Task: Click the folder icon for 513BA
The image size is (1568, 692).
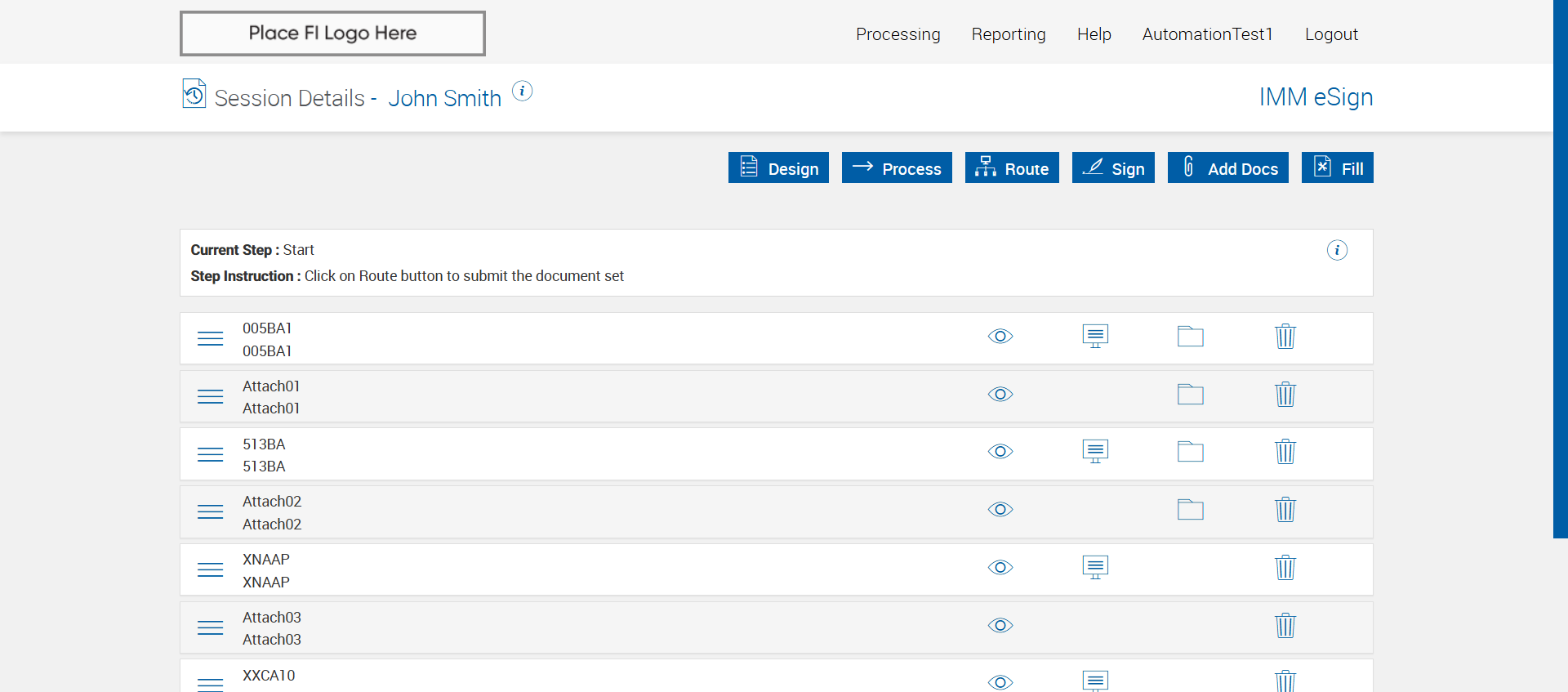Action: (1190, 452)
